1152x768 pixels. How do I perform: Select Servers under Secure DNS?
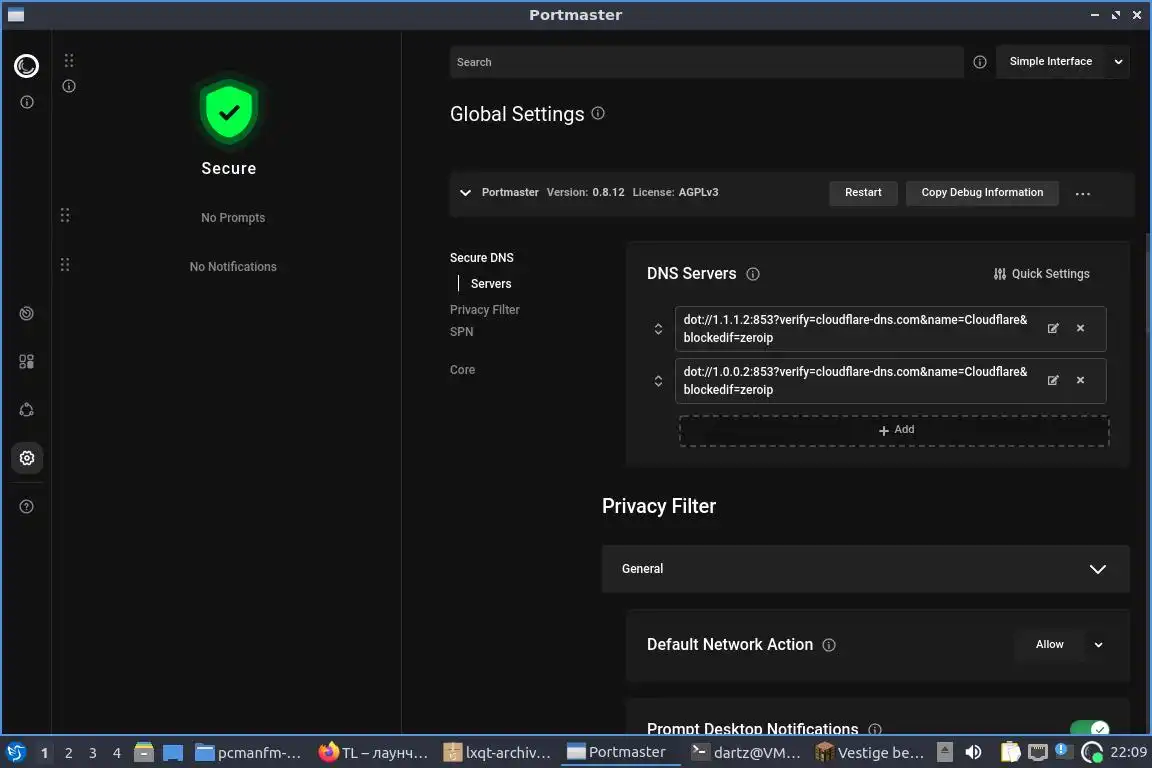pyautogui.click(x=491, y=284)
